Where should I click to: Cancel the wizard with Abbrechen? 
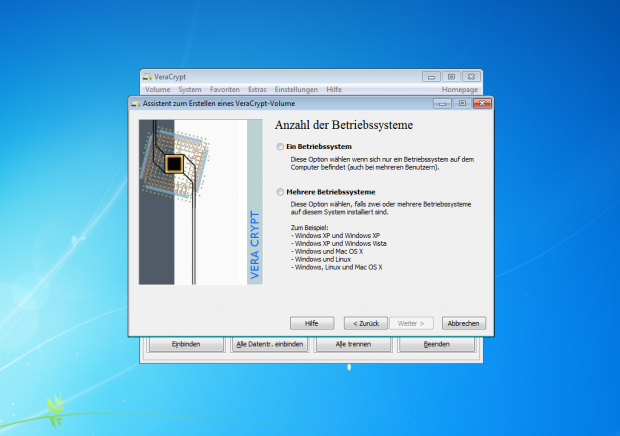click(x=463, y=323)
